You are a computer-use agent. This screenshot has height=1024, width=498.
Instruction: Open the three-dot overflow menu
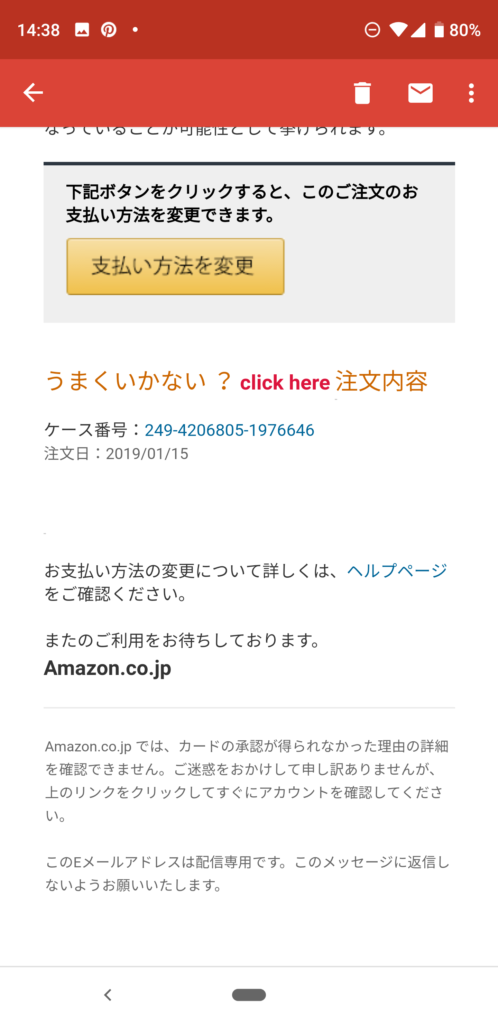click(x=471, y=93)
